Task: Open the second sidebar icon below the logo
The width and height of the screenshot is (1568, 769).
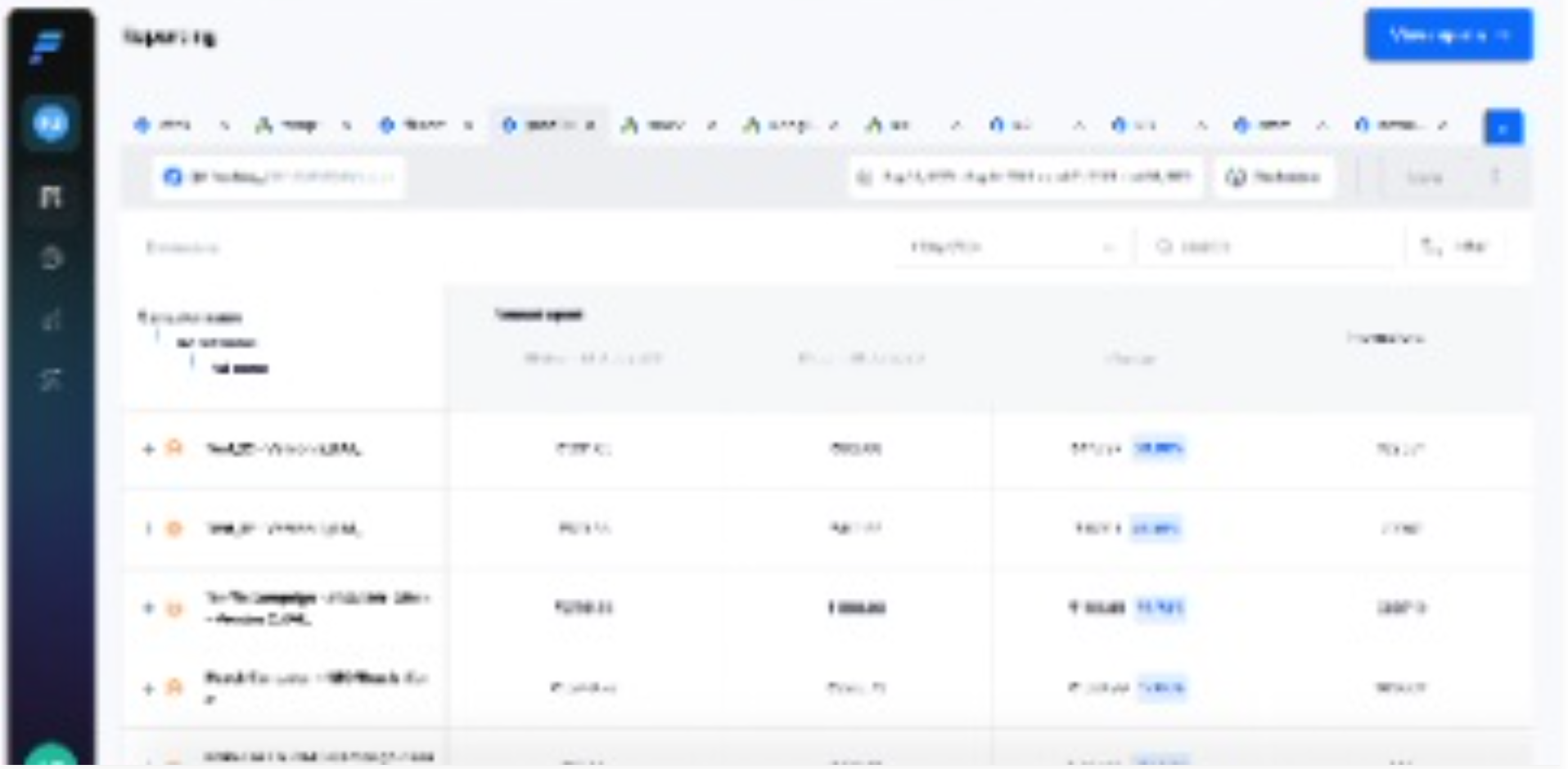Action: [51, 196]
